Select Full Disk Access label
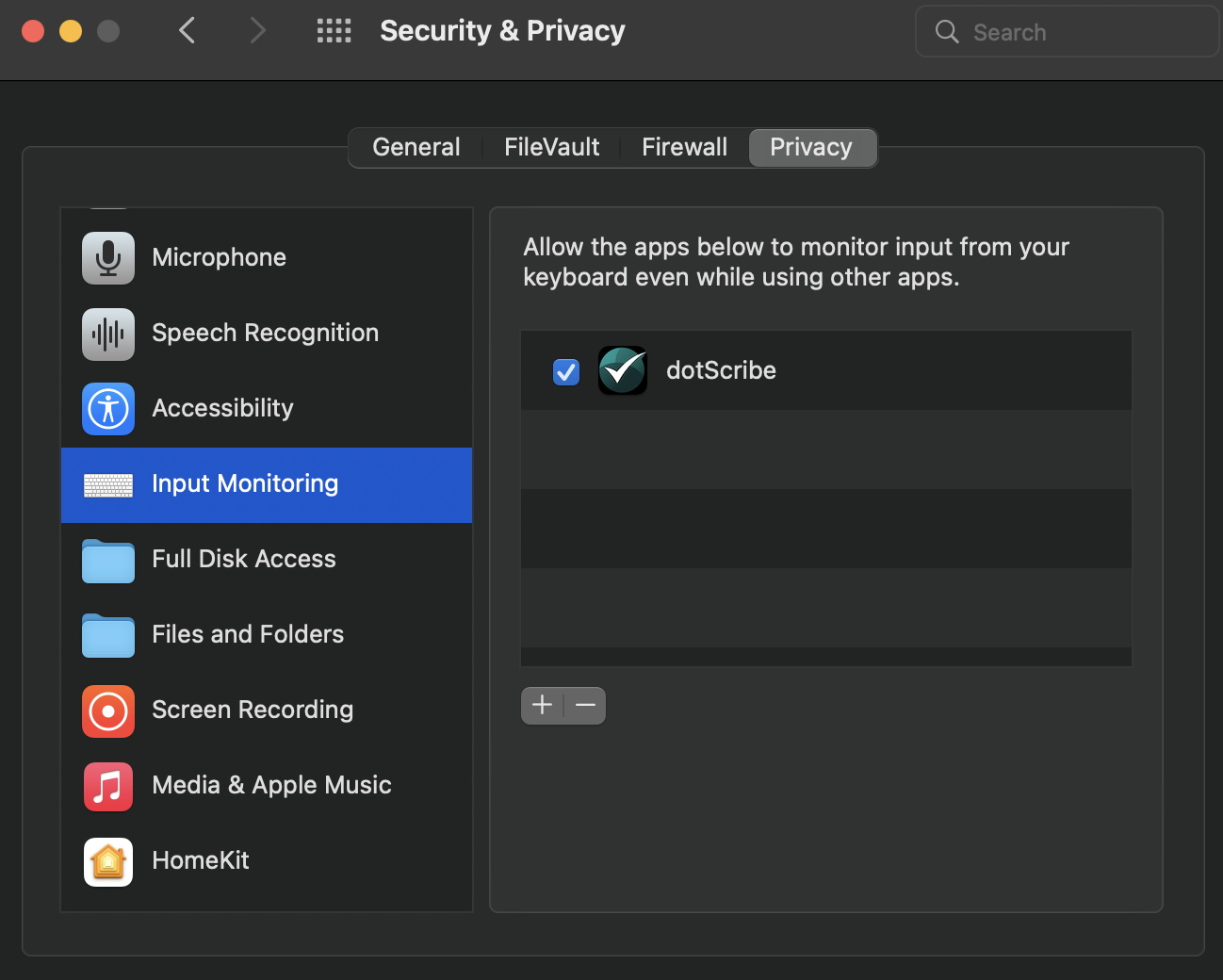The image size is (1223, 980). 244,559
